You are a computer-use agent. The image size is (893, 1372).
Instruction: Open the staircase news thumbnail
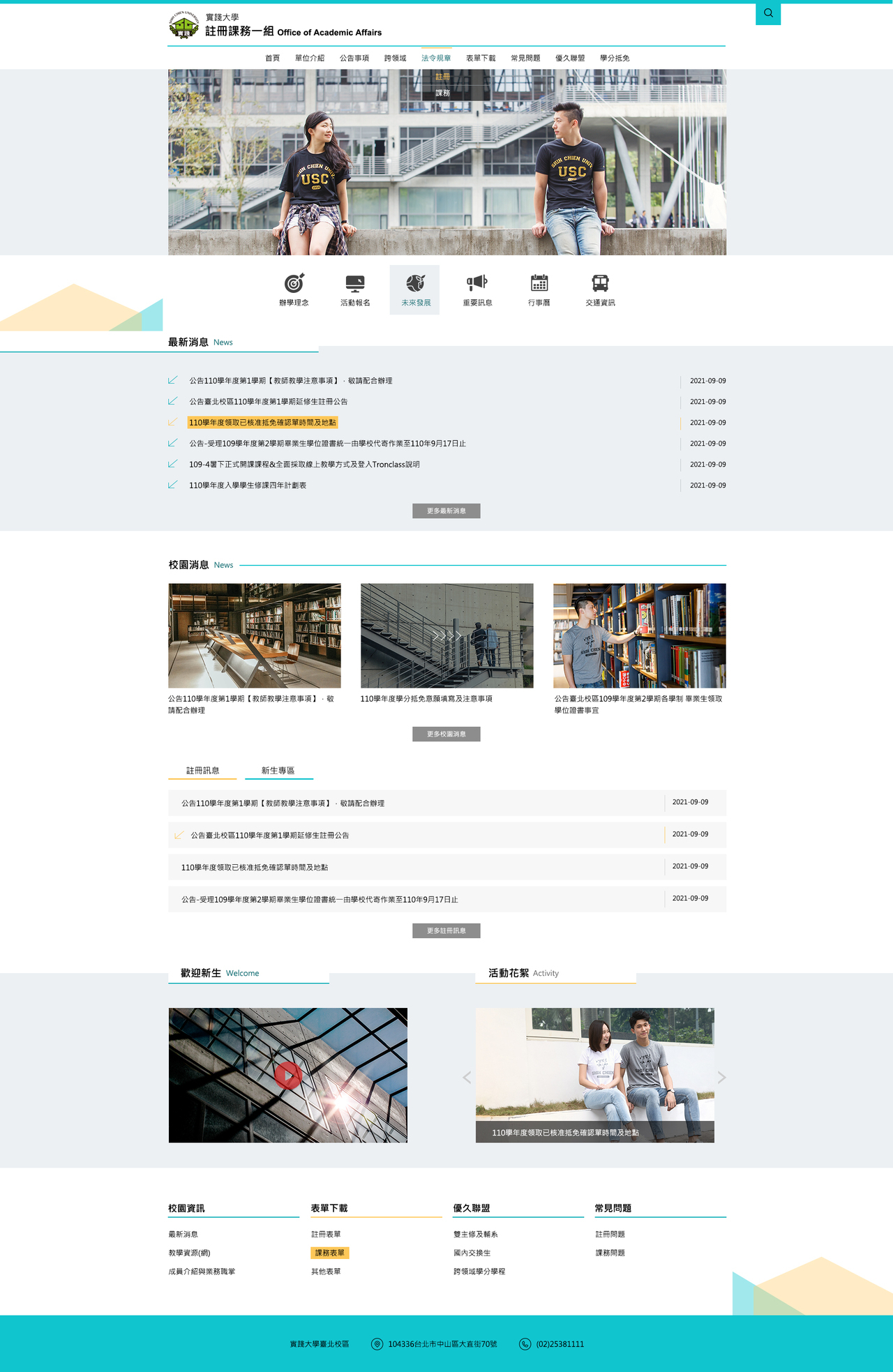[x=447, y=635]
